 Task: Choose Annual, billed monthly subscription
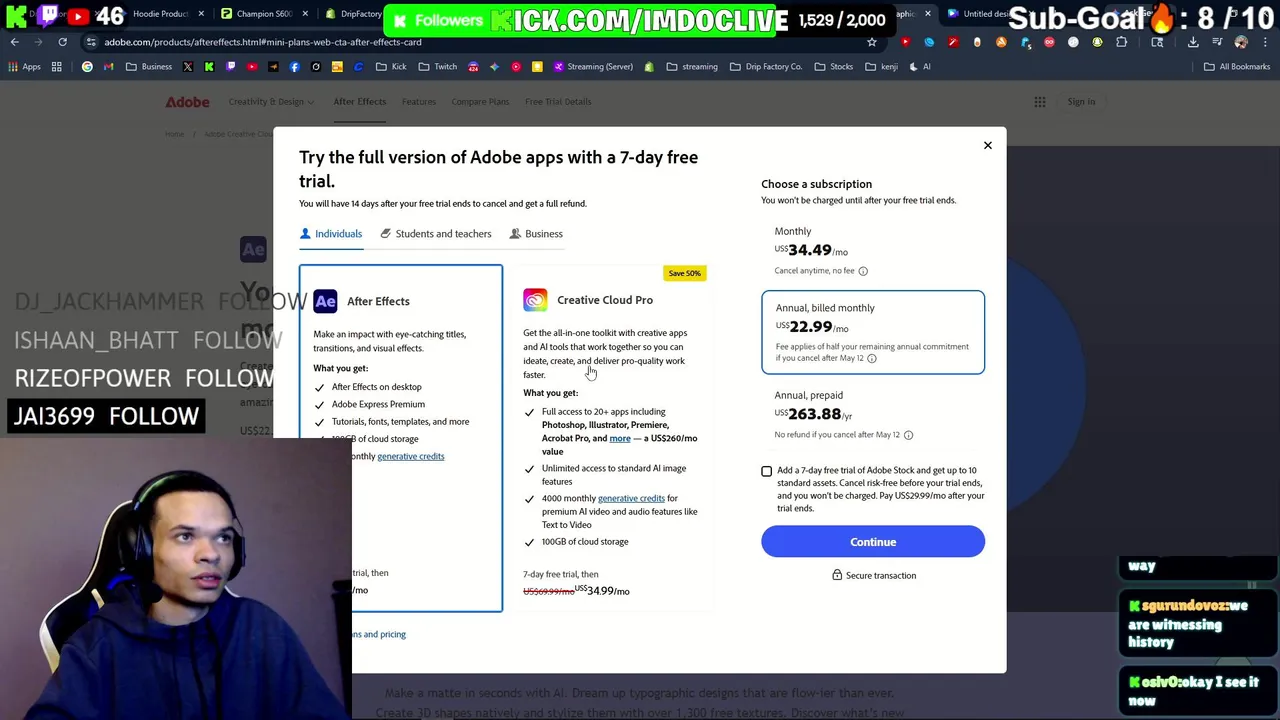point(873,332)
